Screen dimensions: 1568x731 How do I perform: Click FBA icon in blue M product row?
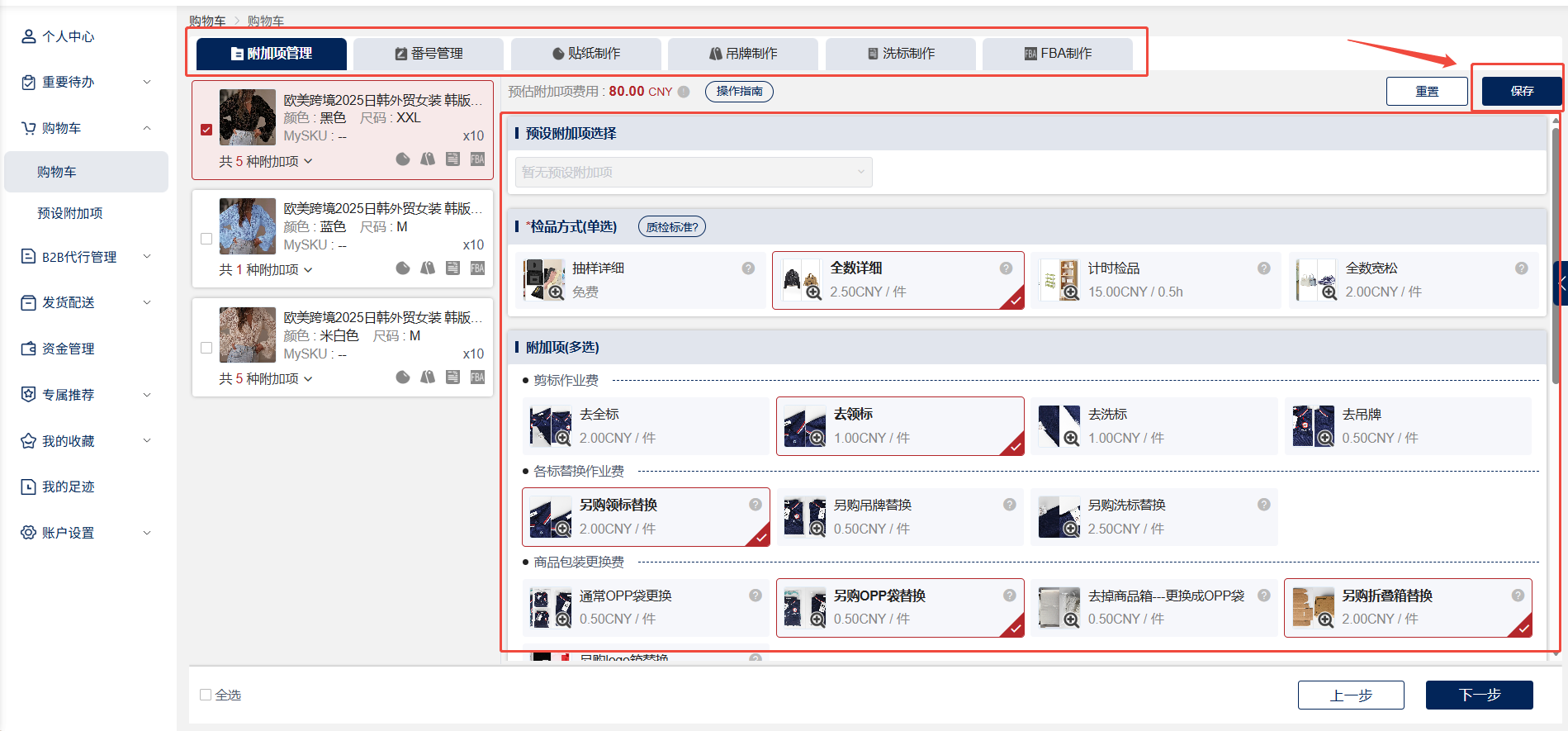[x=477, y=268]
